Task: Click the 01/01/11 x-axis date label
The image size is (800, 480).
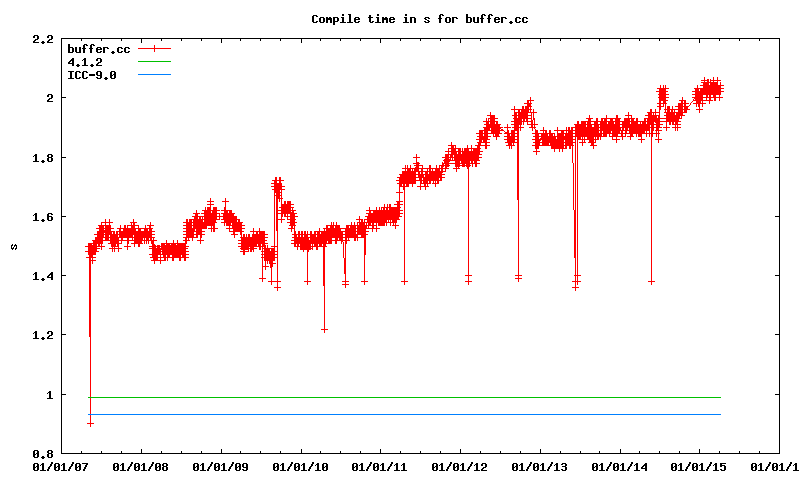Action: (x=380, y=466)
